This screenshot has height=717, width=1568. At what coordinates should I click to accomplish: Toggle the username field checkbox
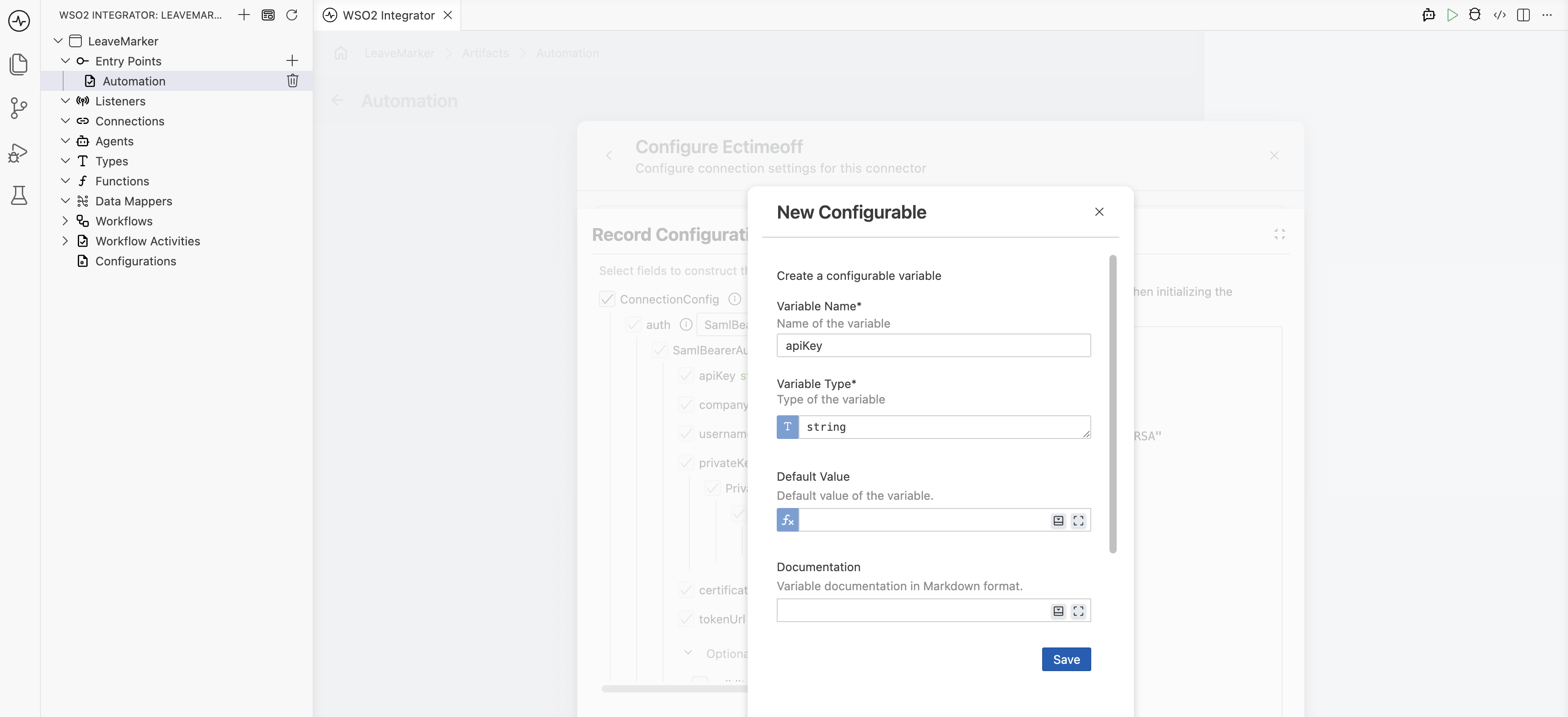(686, 433)
